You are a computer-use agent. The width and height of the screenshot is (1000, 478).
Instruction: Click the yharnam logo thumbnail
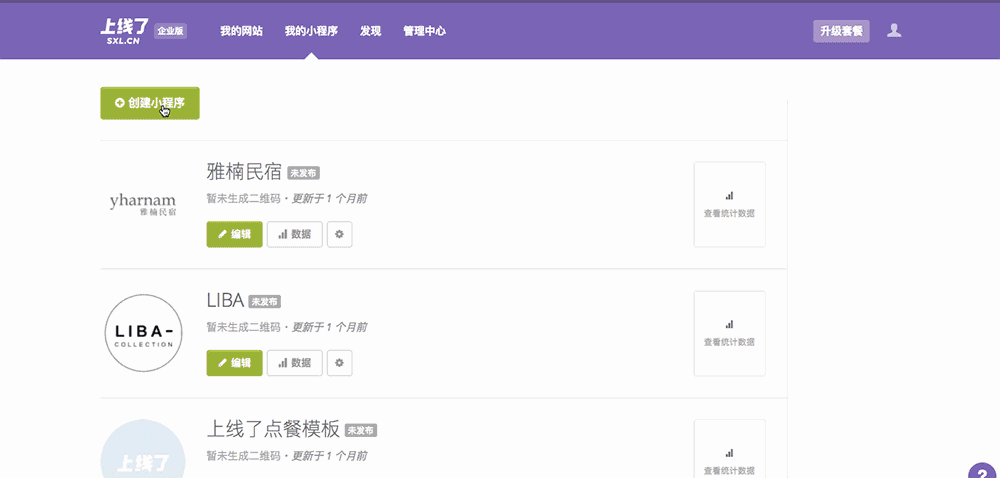point(143,205)
